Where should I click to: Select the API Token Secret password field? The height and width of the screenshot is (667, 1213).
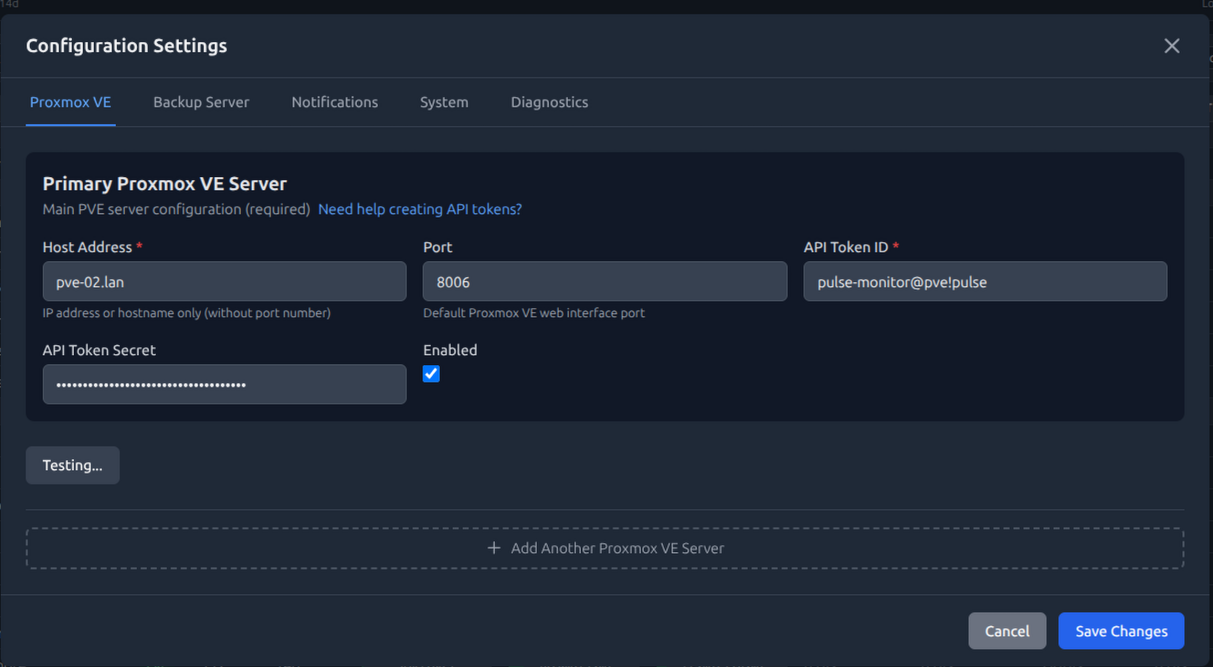point(224,384)
